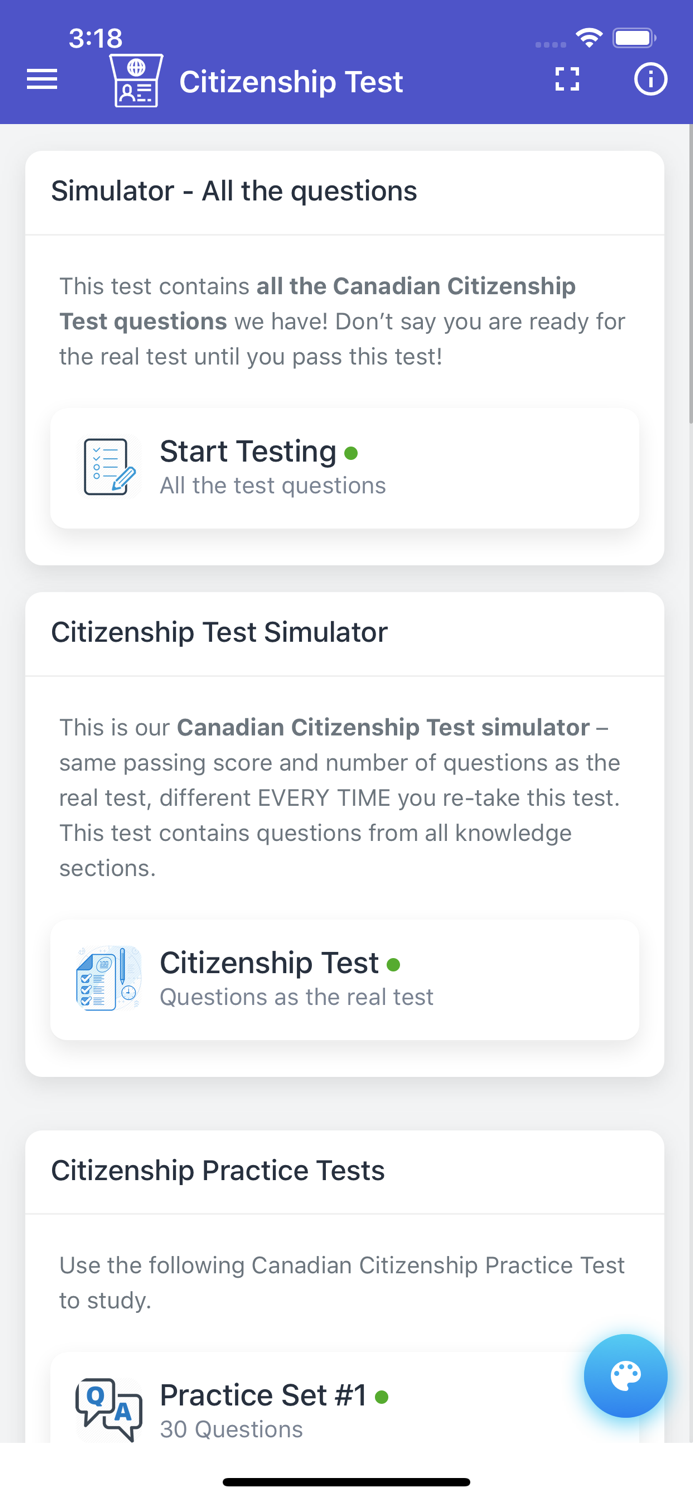
Task: Tap the green dot next to Citizenship Test
Action: [394, 964]
